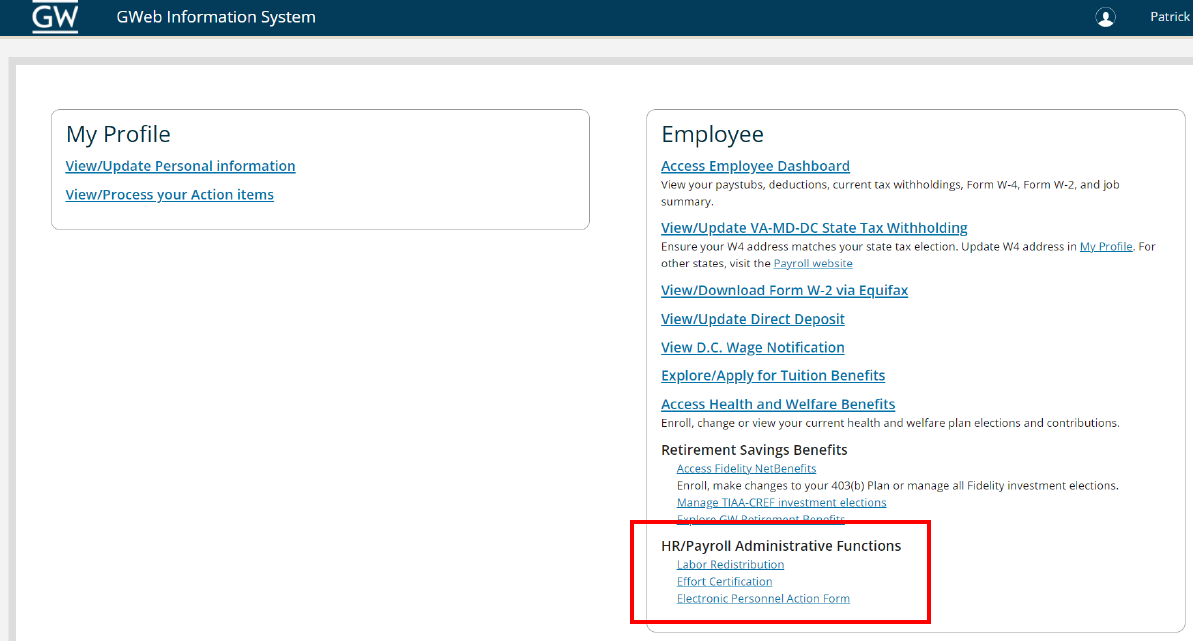
Task: Open the user profile avatar icon
Action: [1105, 17]
